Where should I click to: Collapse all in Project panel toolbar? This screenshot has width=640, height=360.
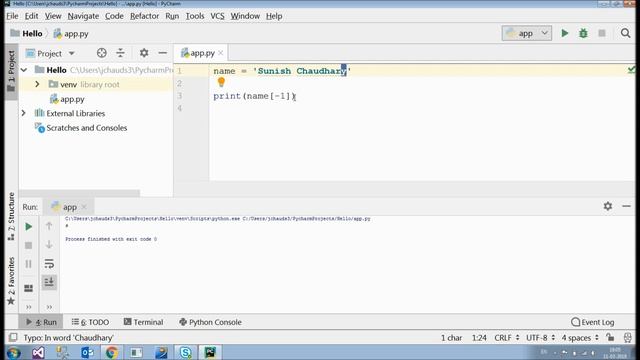click(120, 53)
